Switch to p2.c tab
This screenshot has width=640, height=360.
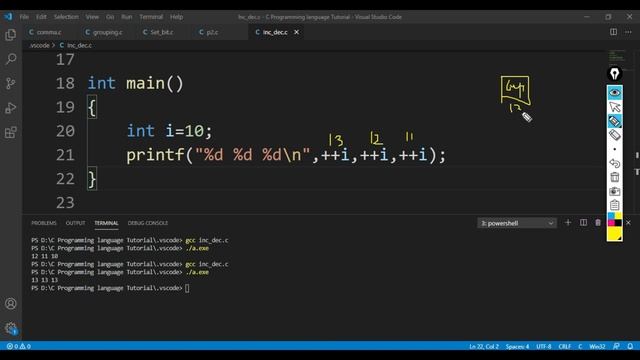[212, 32]
